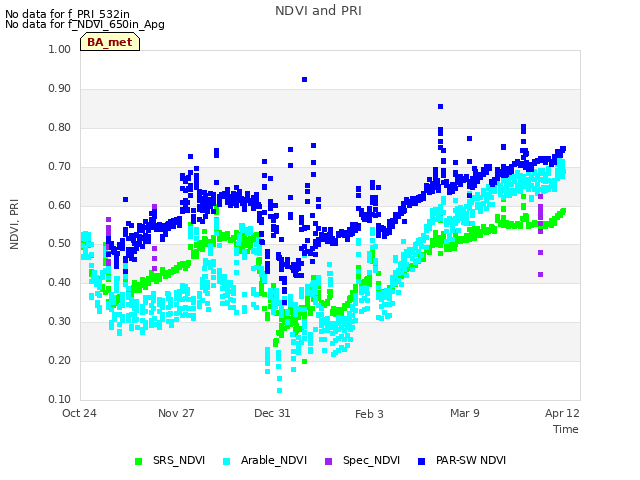This screenshot has height=480, width=640.
Task: Click the Mar 9 axis tick label
Action: pos(465,413)
